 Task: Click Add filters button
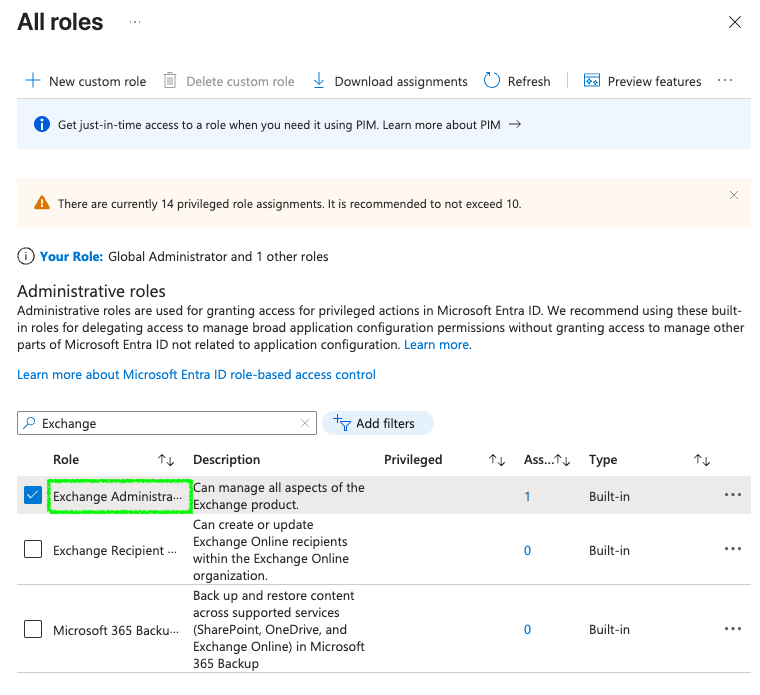point(378,423)
